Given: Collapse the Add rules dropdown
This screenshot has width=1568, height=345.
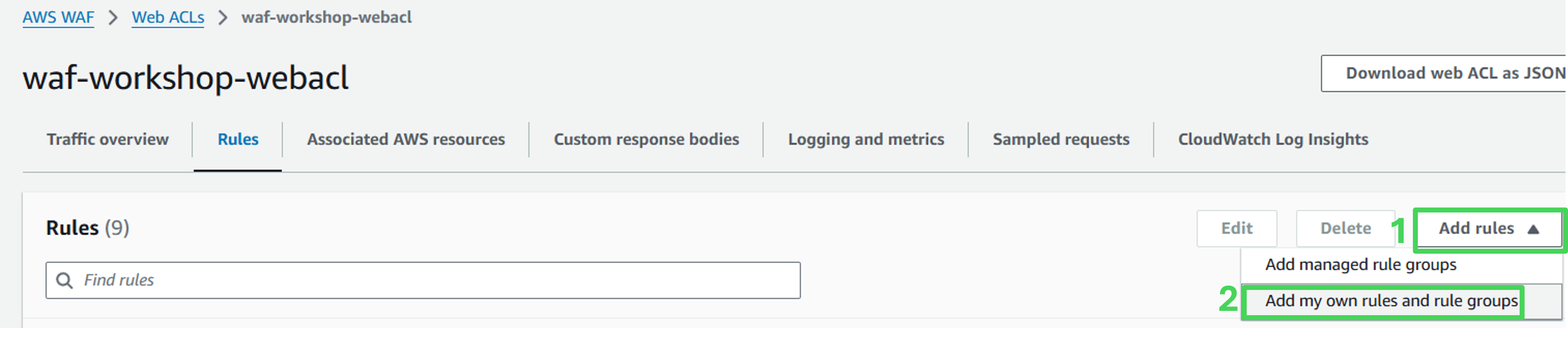Looking at the screenshot, I should tap(1488, 229).
